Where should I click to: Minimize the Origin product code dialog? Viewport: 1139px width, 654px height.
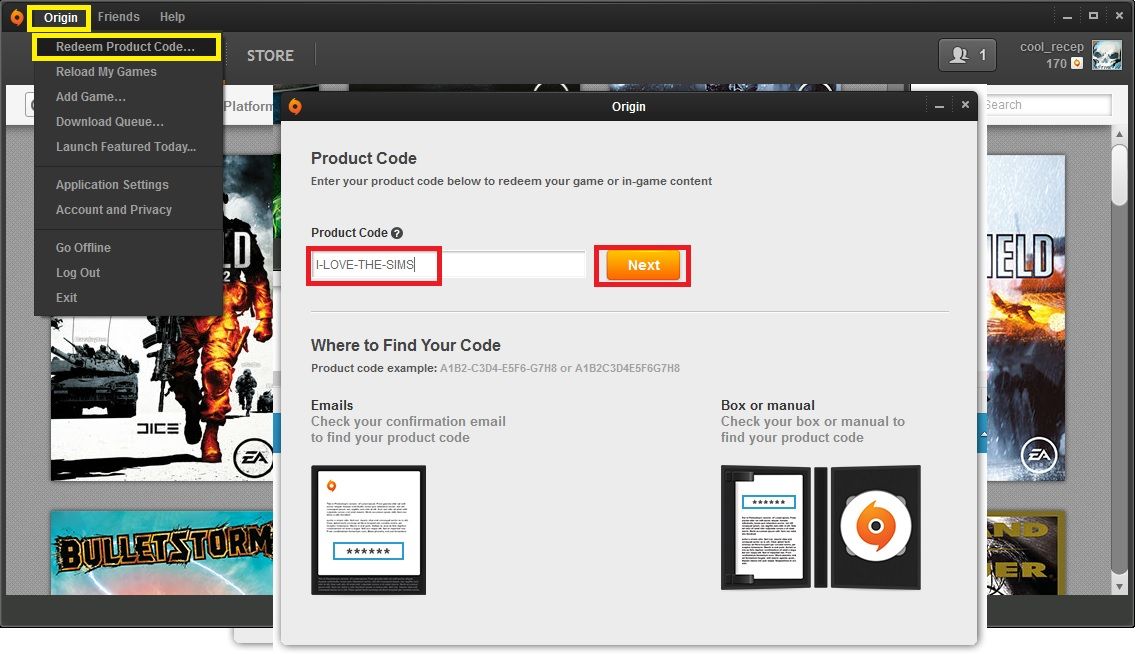(939, 106)
